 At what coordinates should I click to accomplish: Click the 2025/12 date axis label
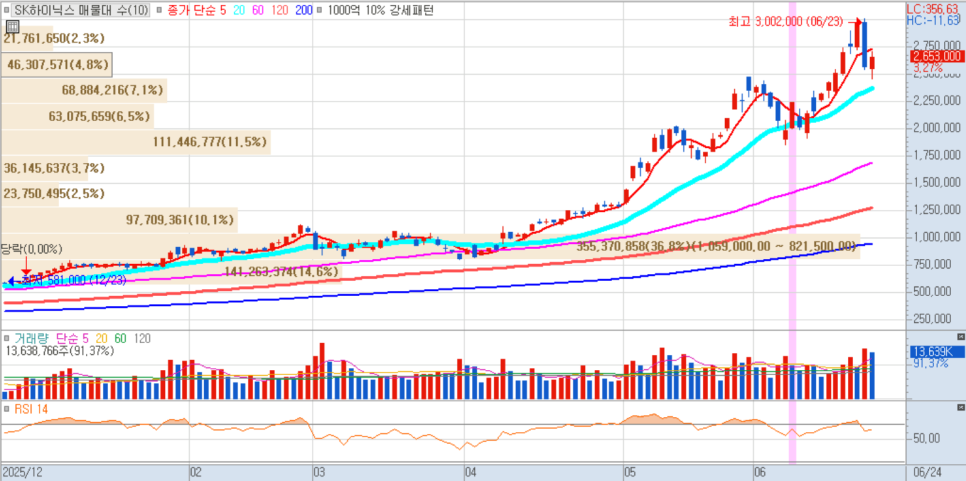23,472
